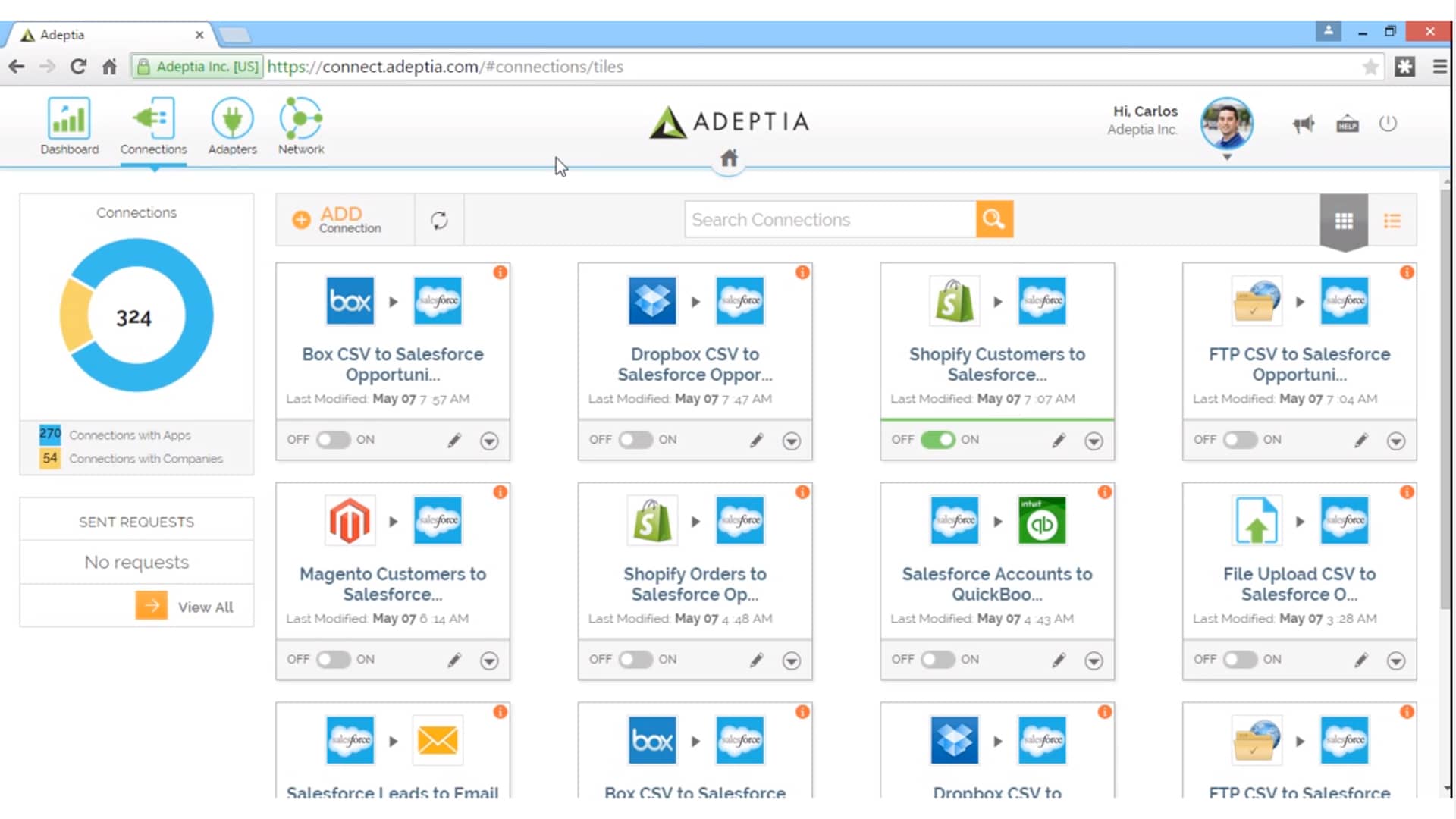Click the power logout icon
The image size is (1456, 819).
point(1388,124)
